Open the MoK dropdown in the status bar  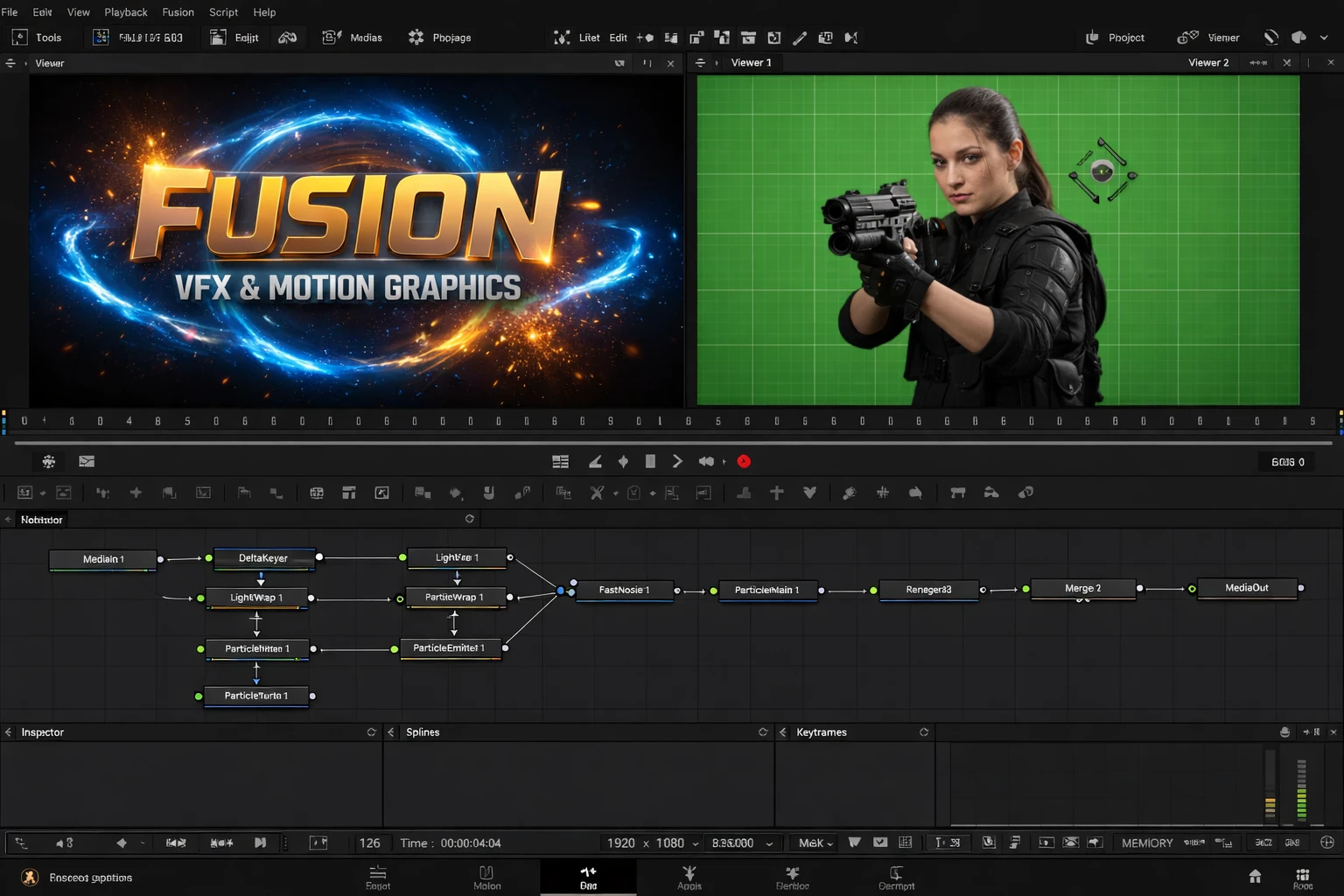[x=813, y=843]
